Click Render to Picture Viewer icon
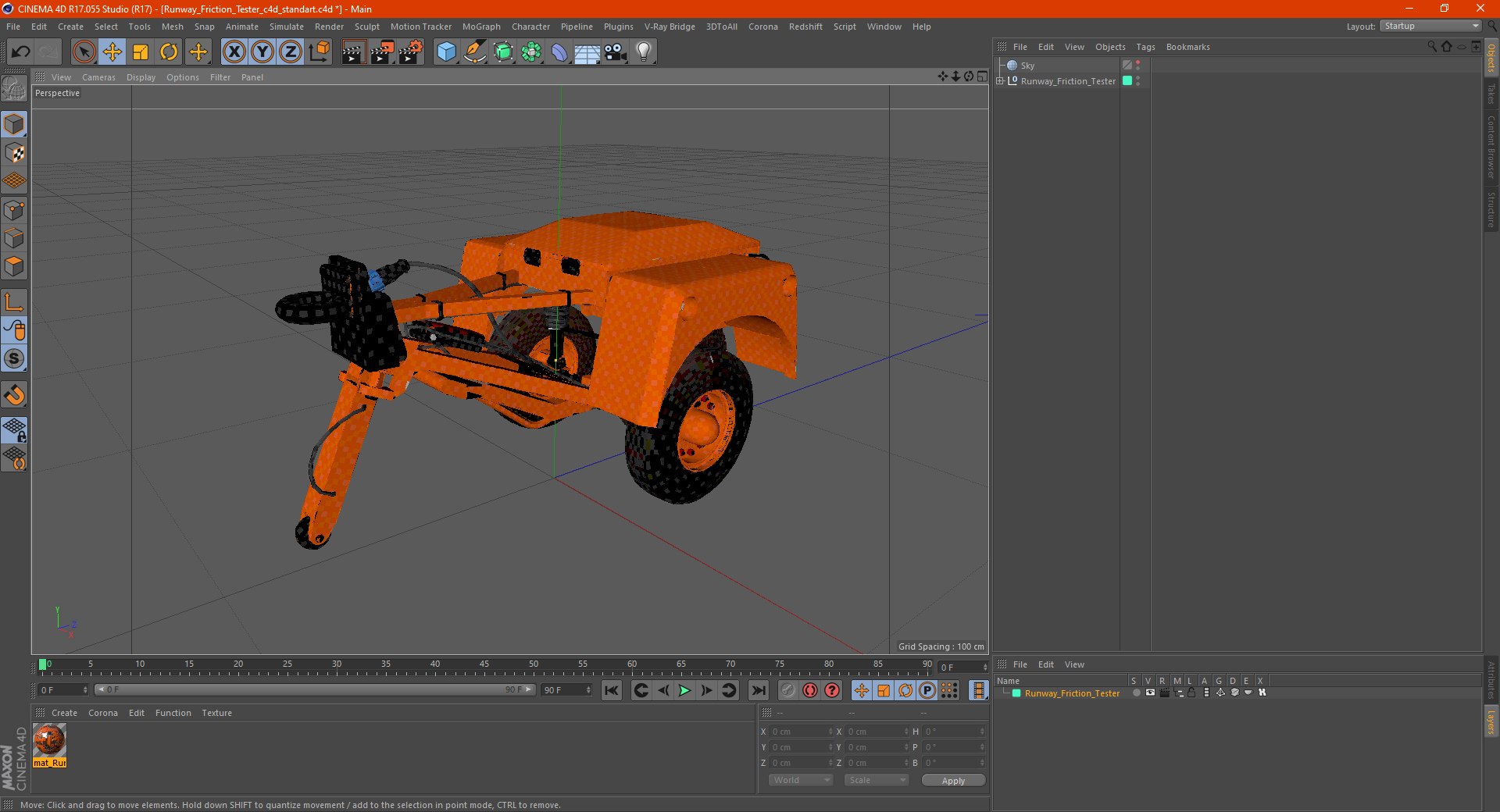1500x812 pixels. coord(382,52)
